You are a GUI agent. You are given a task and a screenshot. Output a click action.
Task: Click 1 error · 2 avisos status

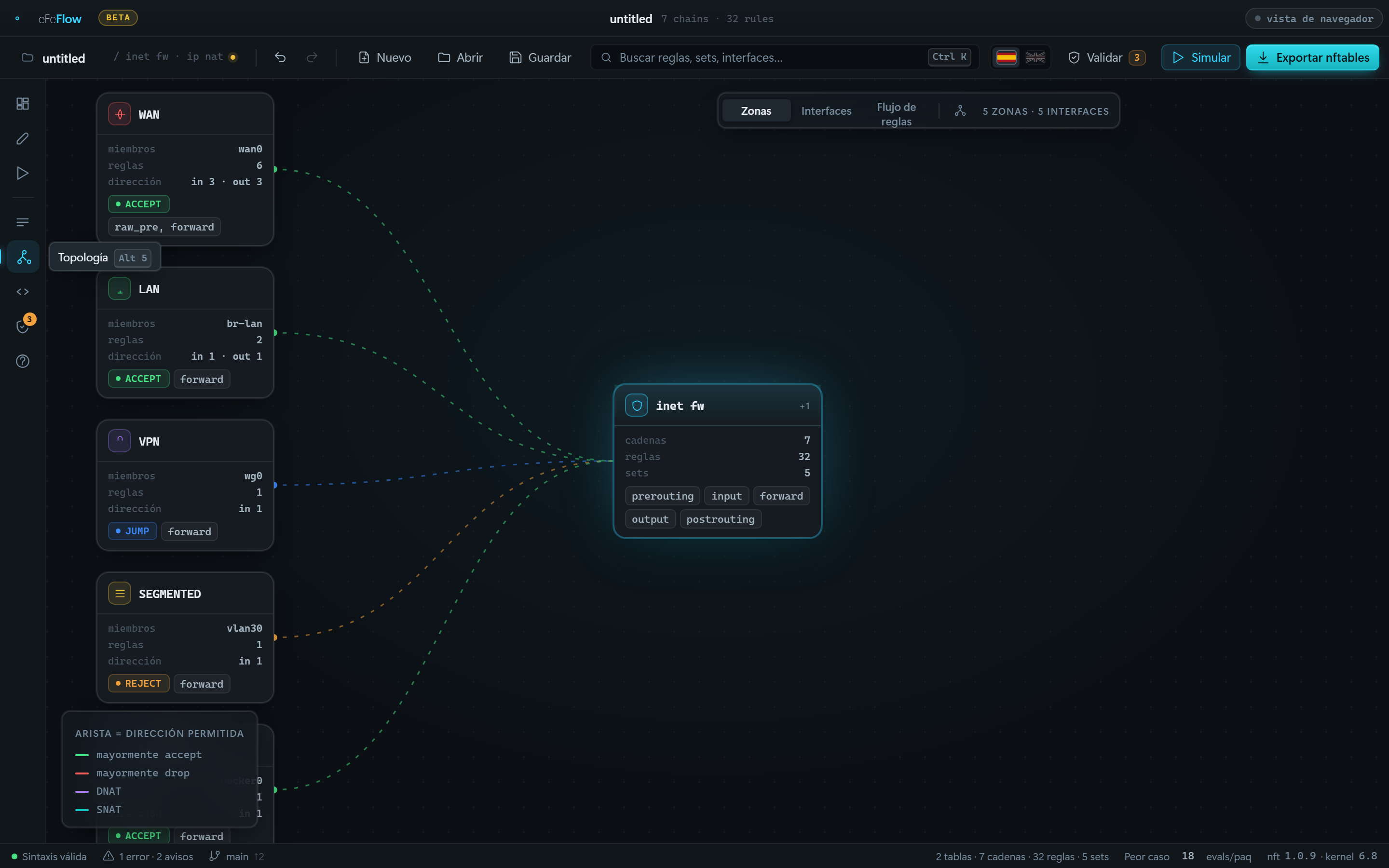point(148,856)
